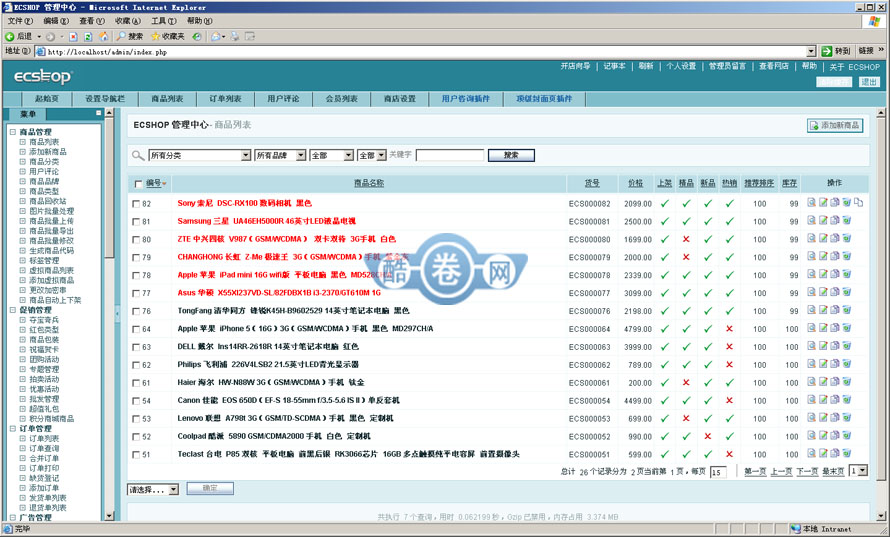Click the view icon for product ECS000052
This screenshot has height=537, width=890.
[x=811, y=436]
